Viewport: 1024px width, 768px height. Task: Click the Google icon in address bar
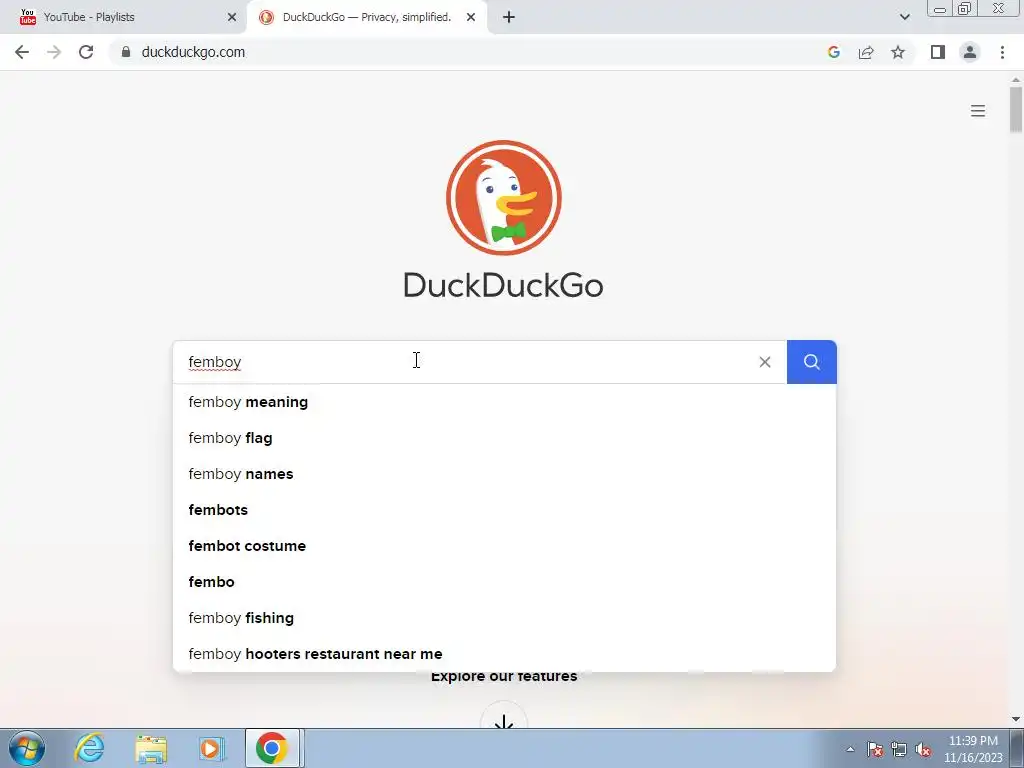[834, 52]
